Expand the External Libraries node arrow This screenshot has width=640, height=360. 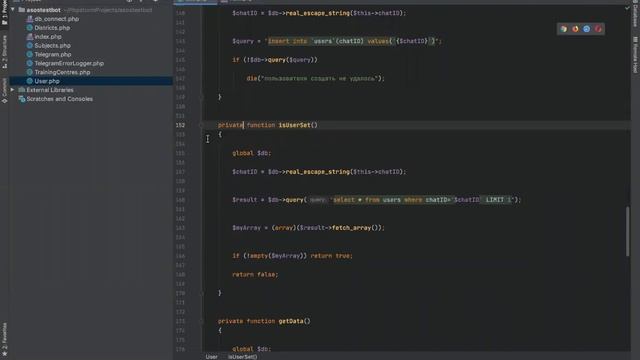pos(13,90)
